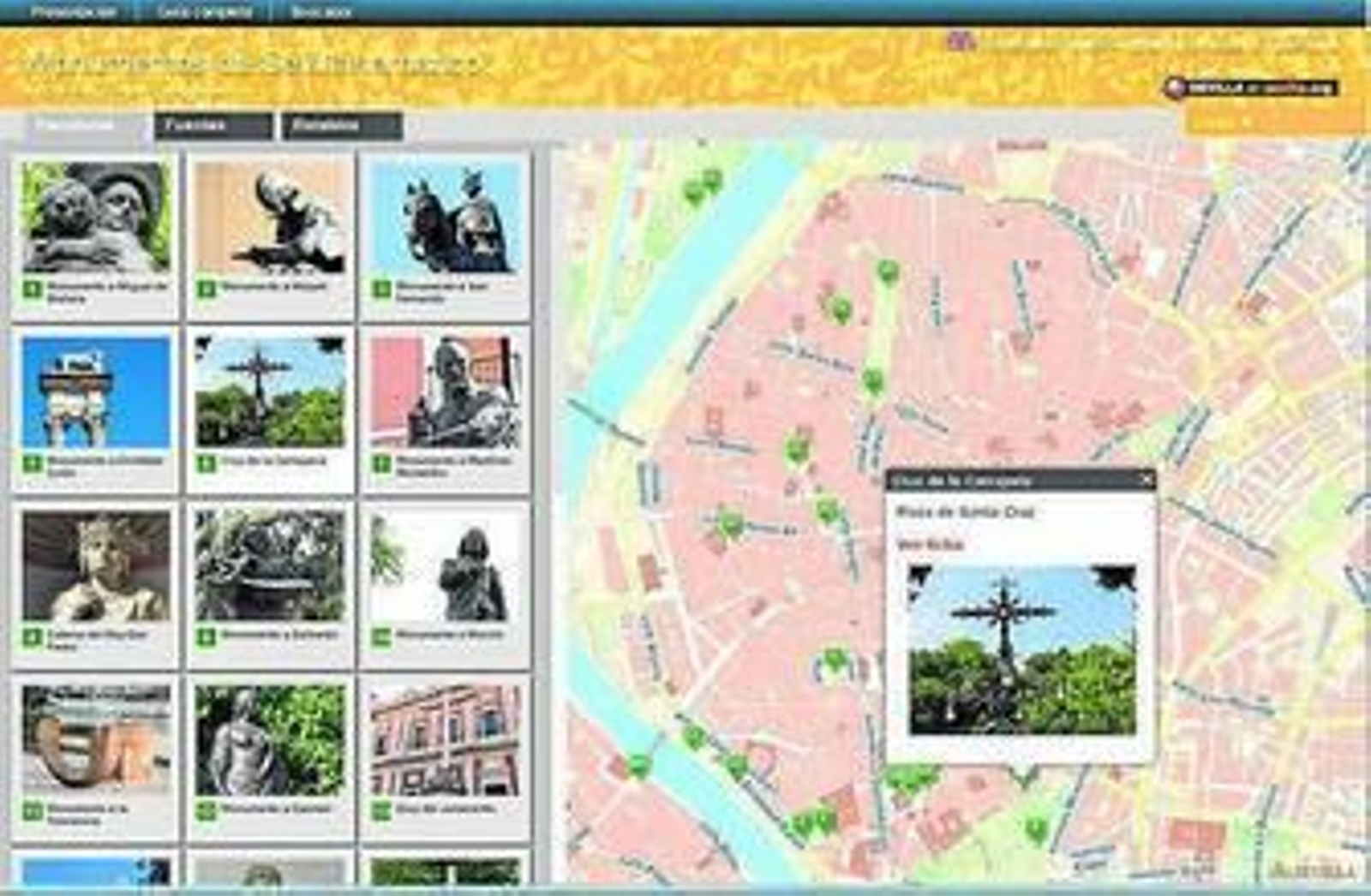Click green badge under pink building thumbnail
The height and width of the screenshot is (896, 1371).
381,810
